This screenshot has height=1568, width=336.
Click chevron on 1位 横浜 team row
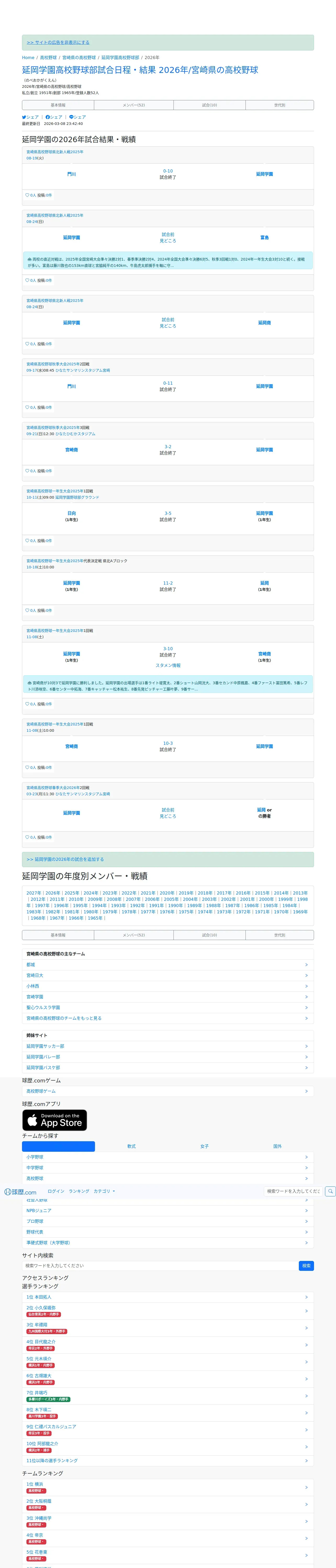tap(306, 1488)
